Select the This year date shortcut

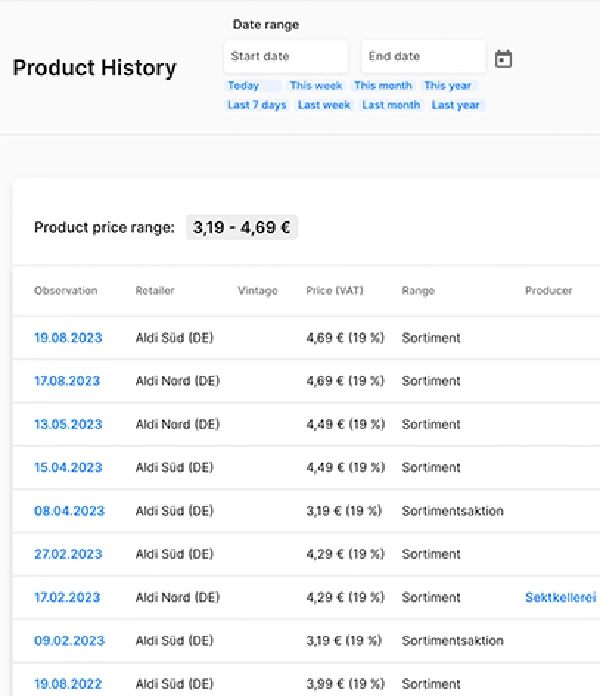click(448, 86)
